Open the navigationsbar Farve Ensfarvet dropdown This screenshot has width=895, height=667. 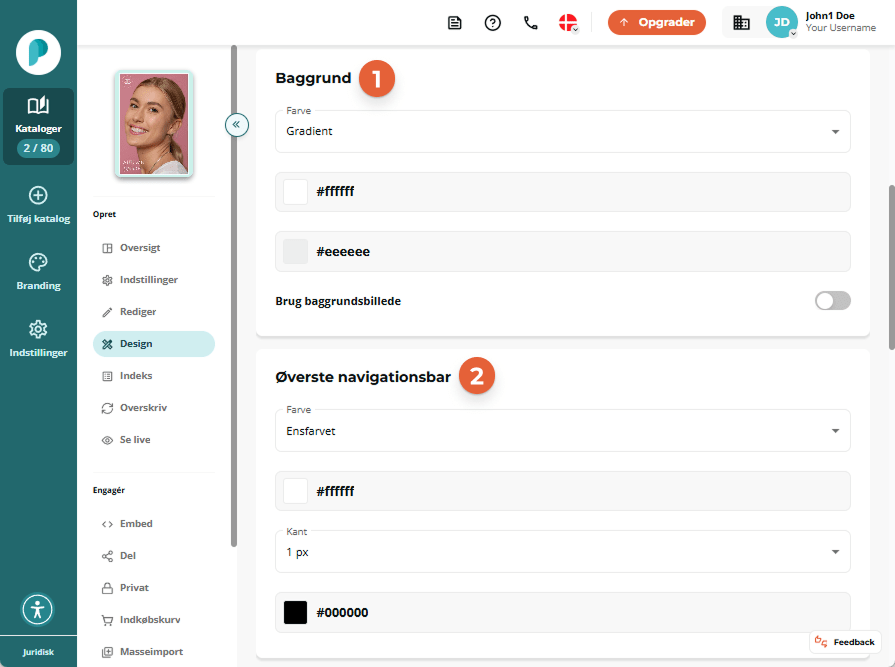click(563, 431)
